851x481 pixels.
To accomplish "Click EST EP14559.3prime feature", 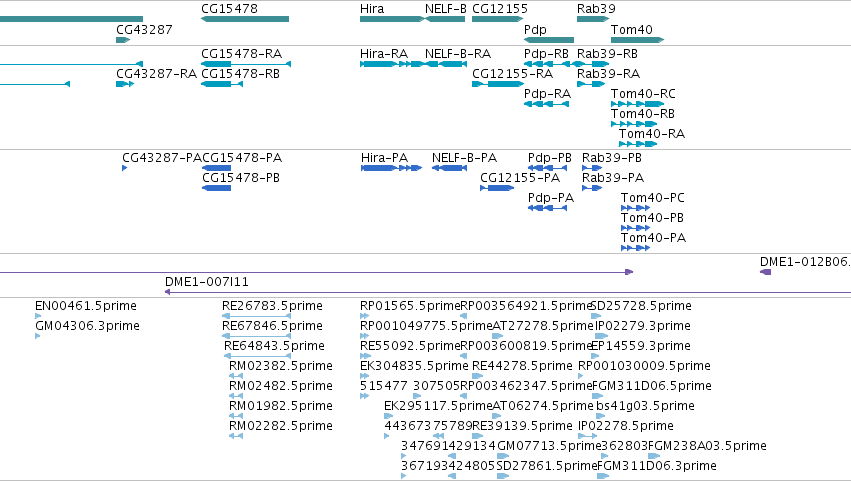I will (596, 357).
